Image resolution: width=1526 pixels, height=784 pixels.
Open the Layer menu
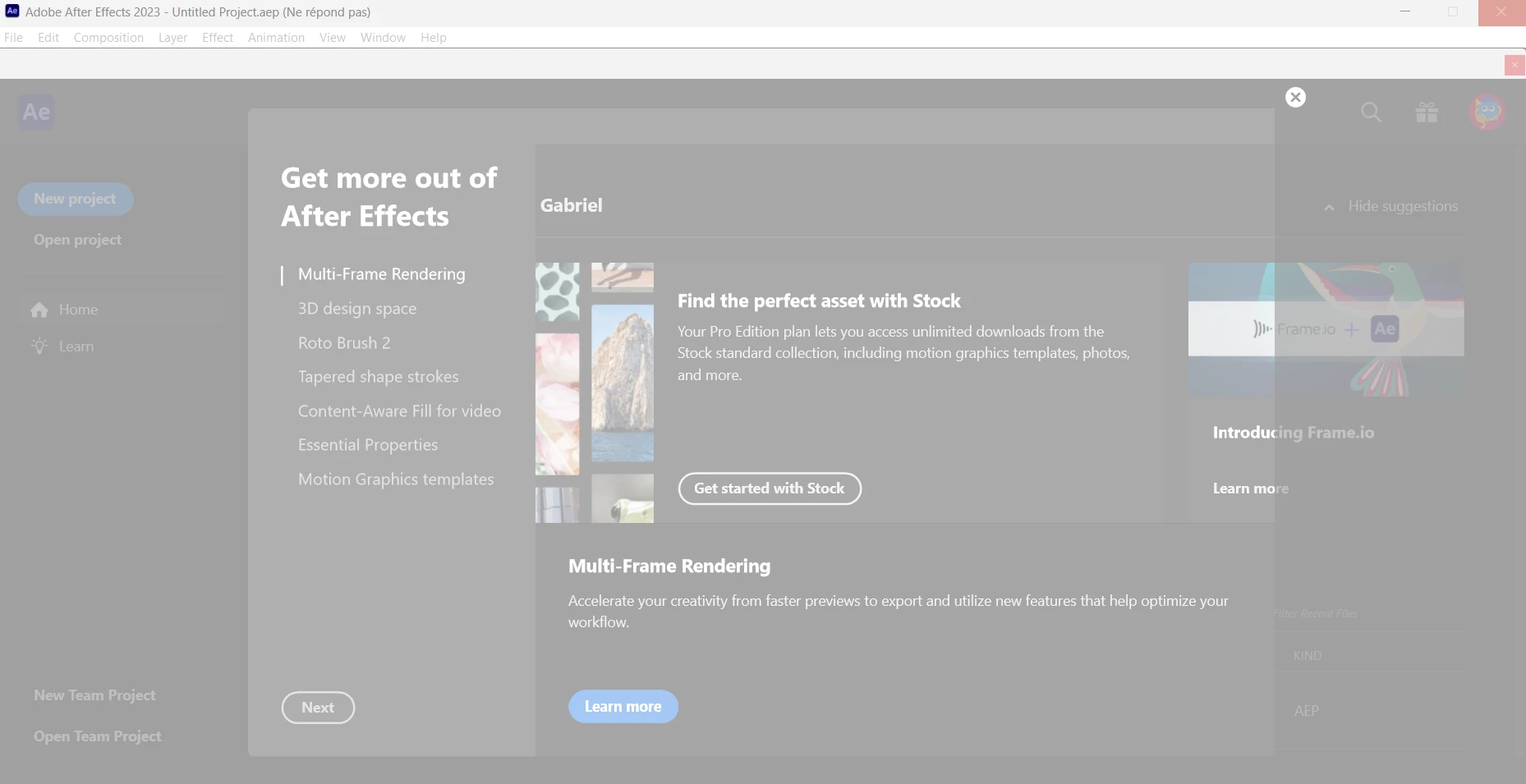[172, 38]
